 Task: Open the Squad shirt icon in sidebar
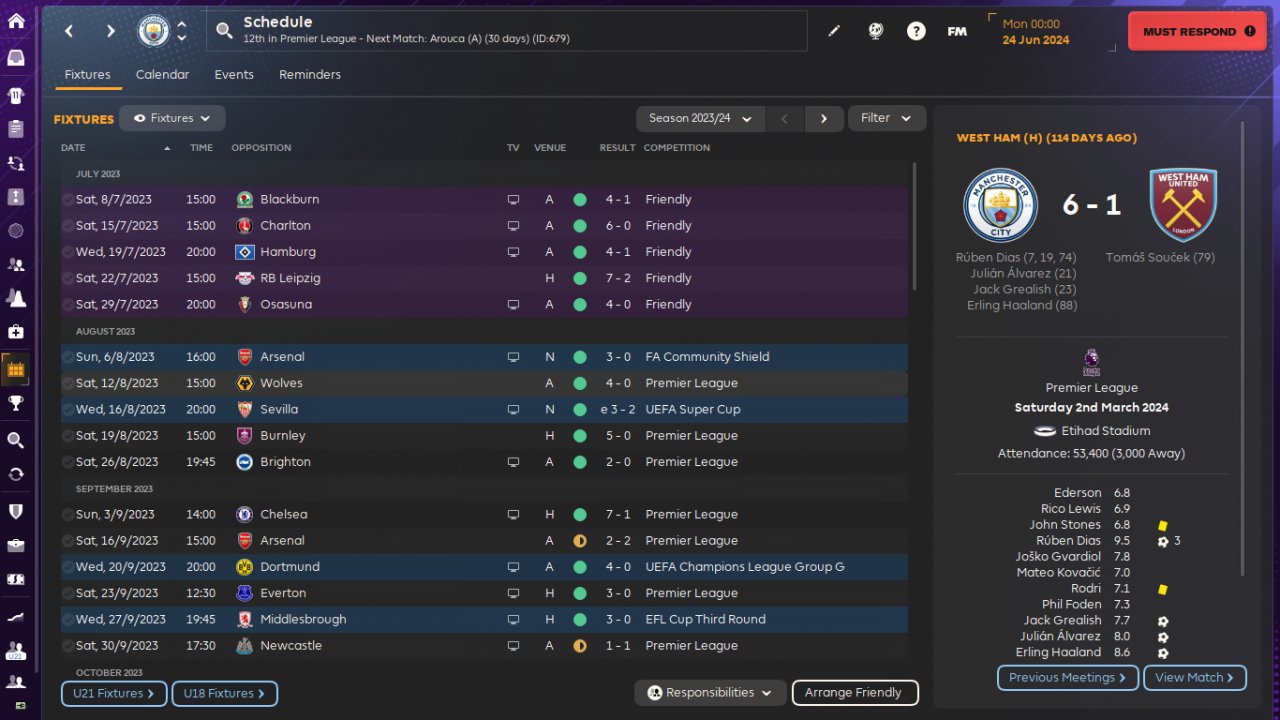coord(16,96)
